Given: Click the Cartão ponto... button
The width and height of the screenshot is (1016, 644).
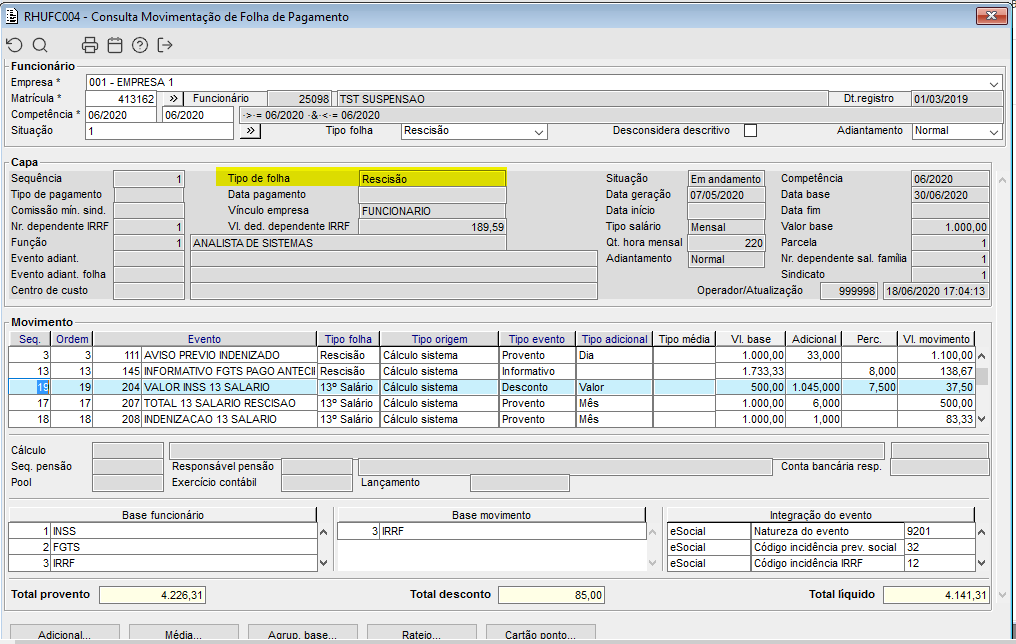Looking at the screenshot, I should pos(541,635).
